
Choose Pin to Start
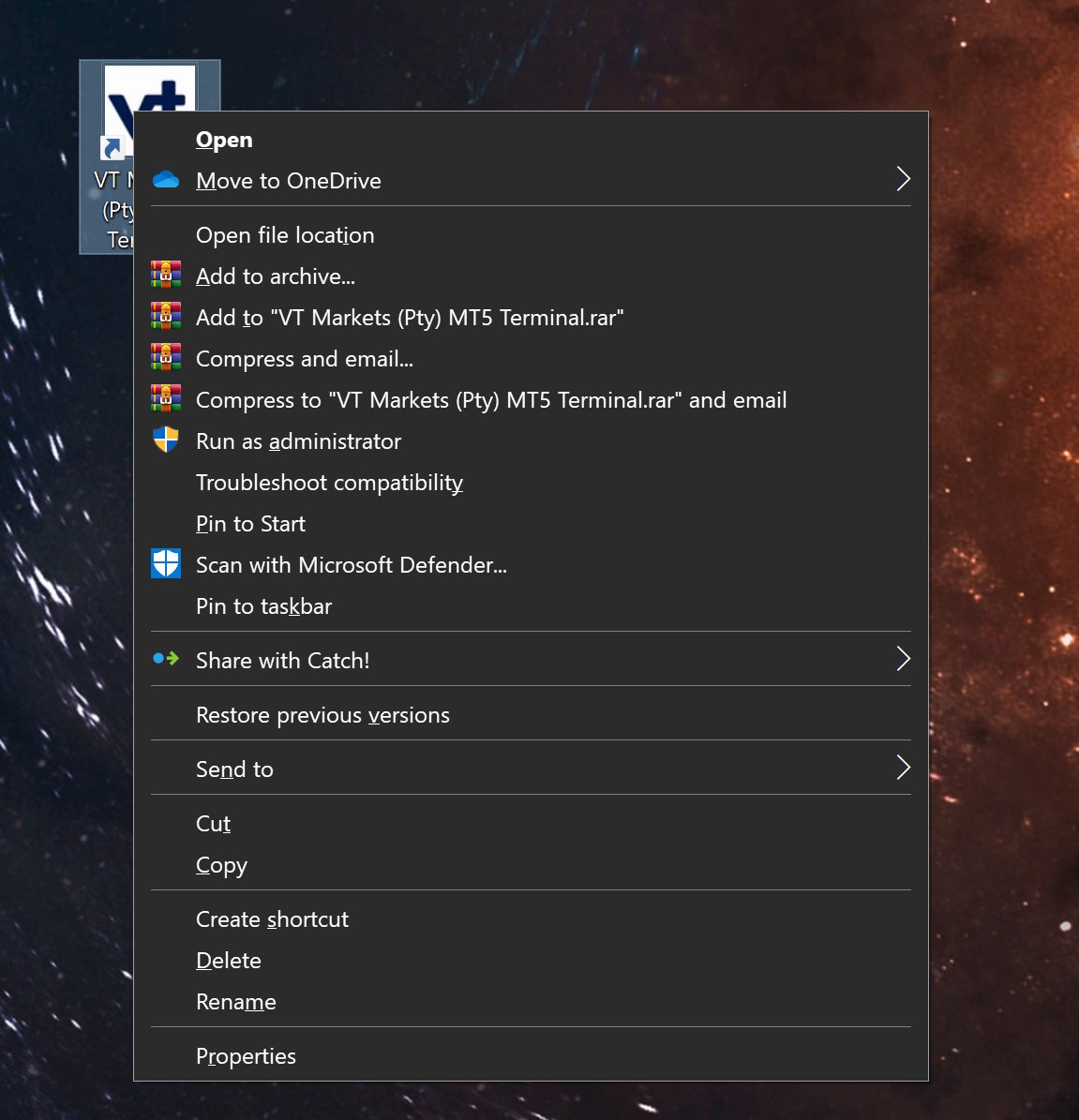(x=531, y=524)
